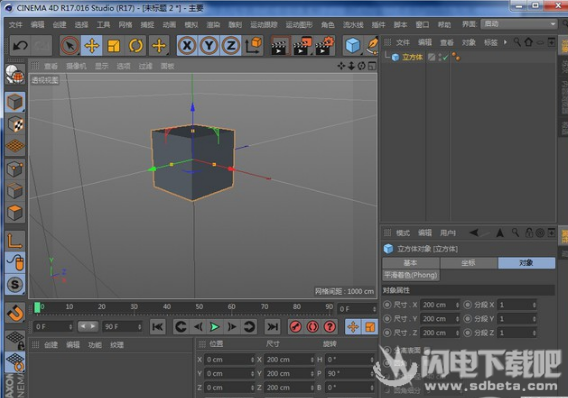Toggle the Z axis lock

[231, 46]
